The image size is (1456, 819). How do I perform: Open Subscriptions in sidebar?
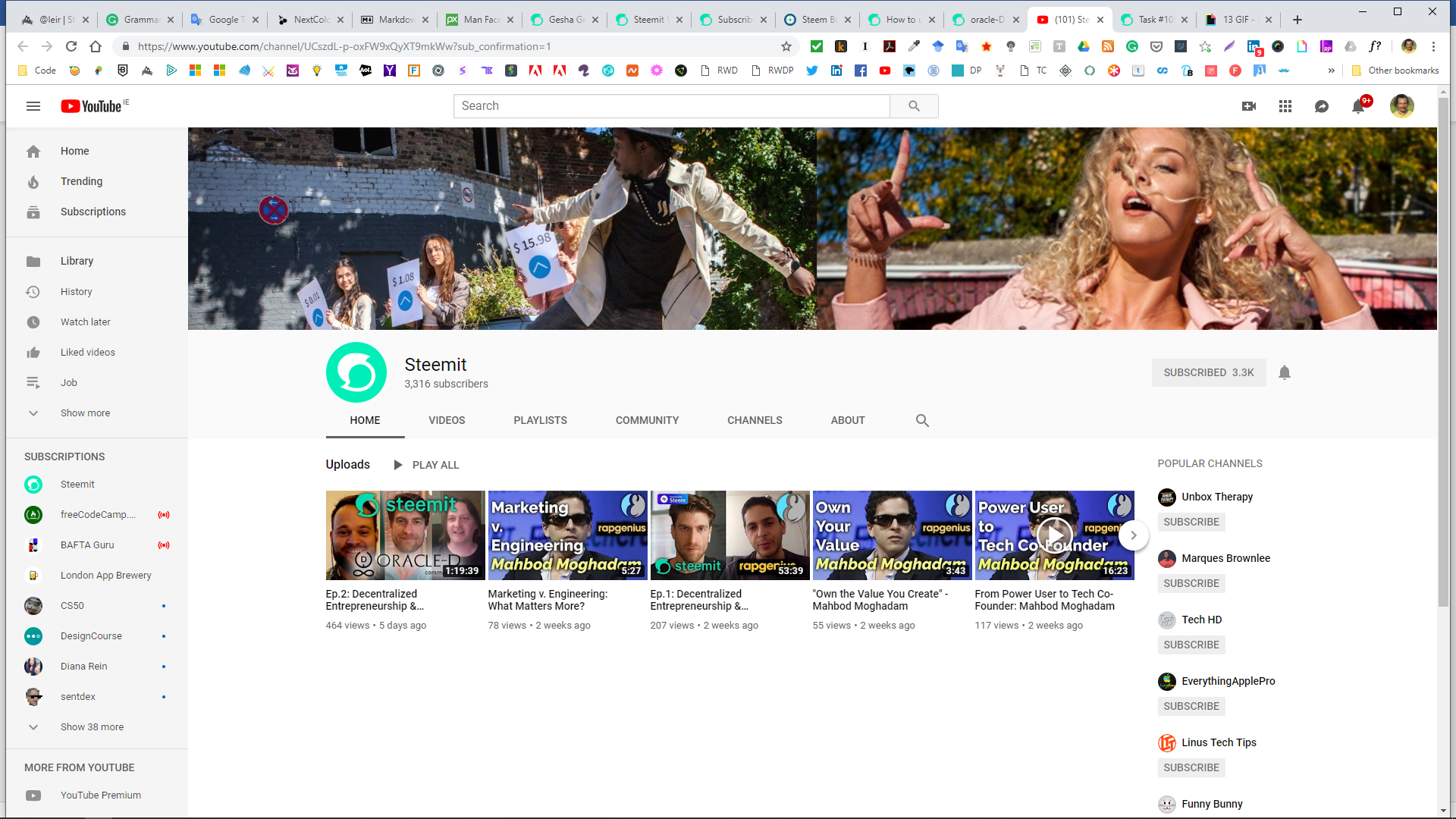click(97, 212)
